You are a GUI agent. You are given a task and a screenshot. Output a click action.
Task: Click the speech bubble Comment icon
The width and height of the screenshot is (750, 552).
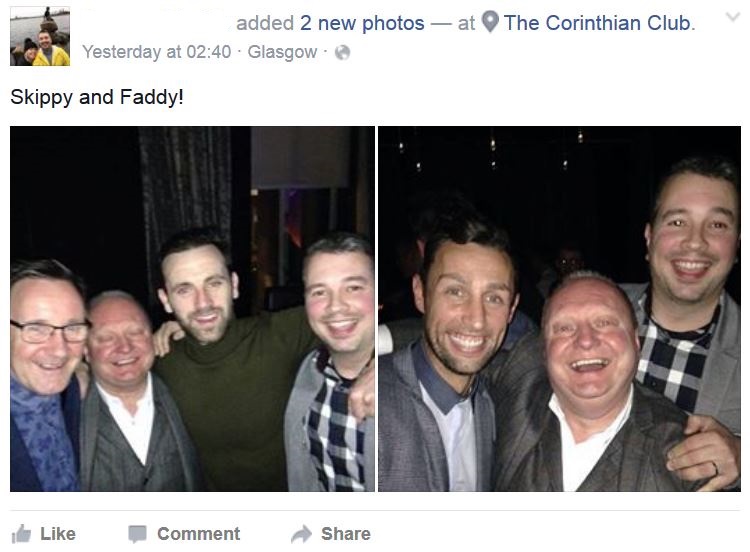pyautogui.click(x=138, y=534)
